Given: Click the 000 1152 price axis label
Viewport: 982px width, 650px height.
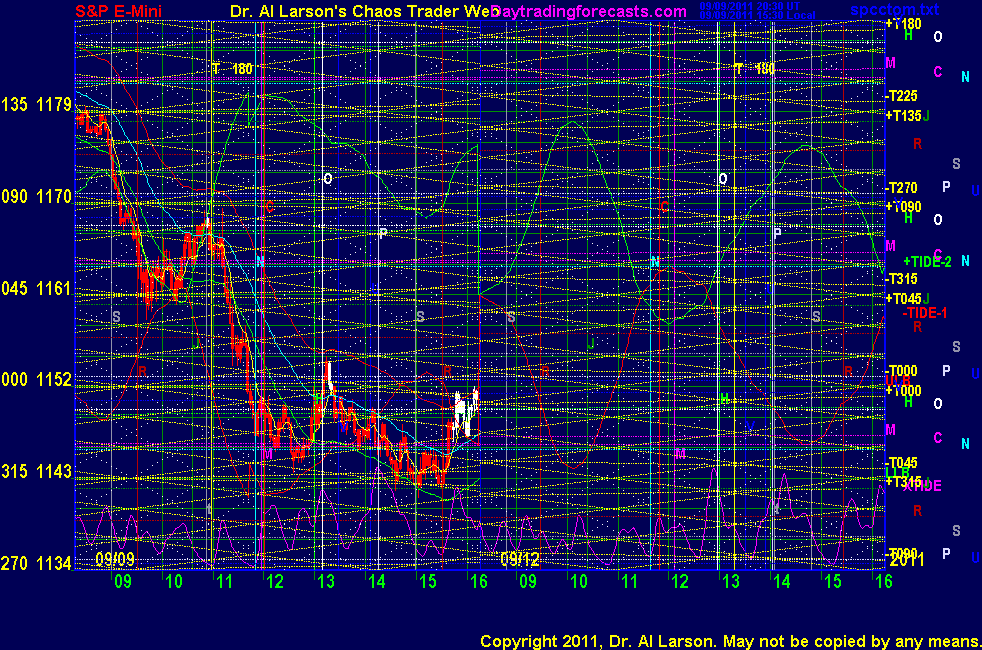Looking at the screenshot, I should point(37,380).
